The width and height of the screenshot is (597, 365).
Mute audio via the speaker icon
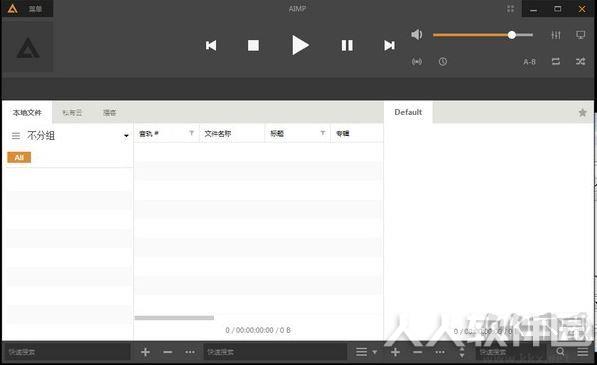(417, 35)
